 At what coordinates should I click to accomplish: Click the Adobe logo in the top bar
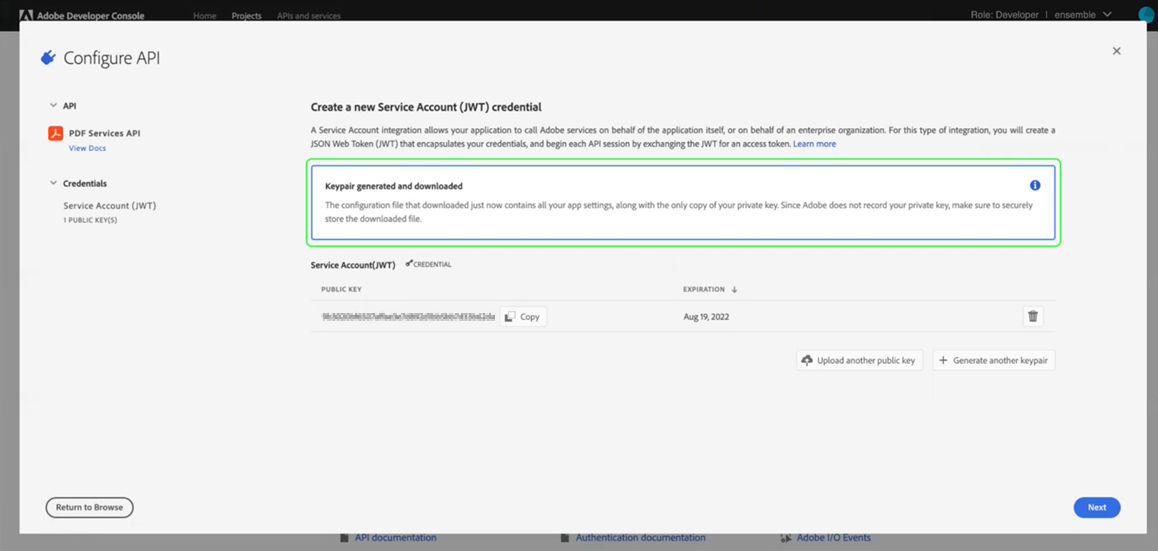point(25,15)
